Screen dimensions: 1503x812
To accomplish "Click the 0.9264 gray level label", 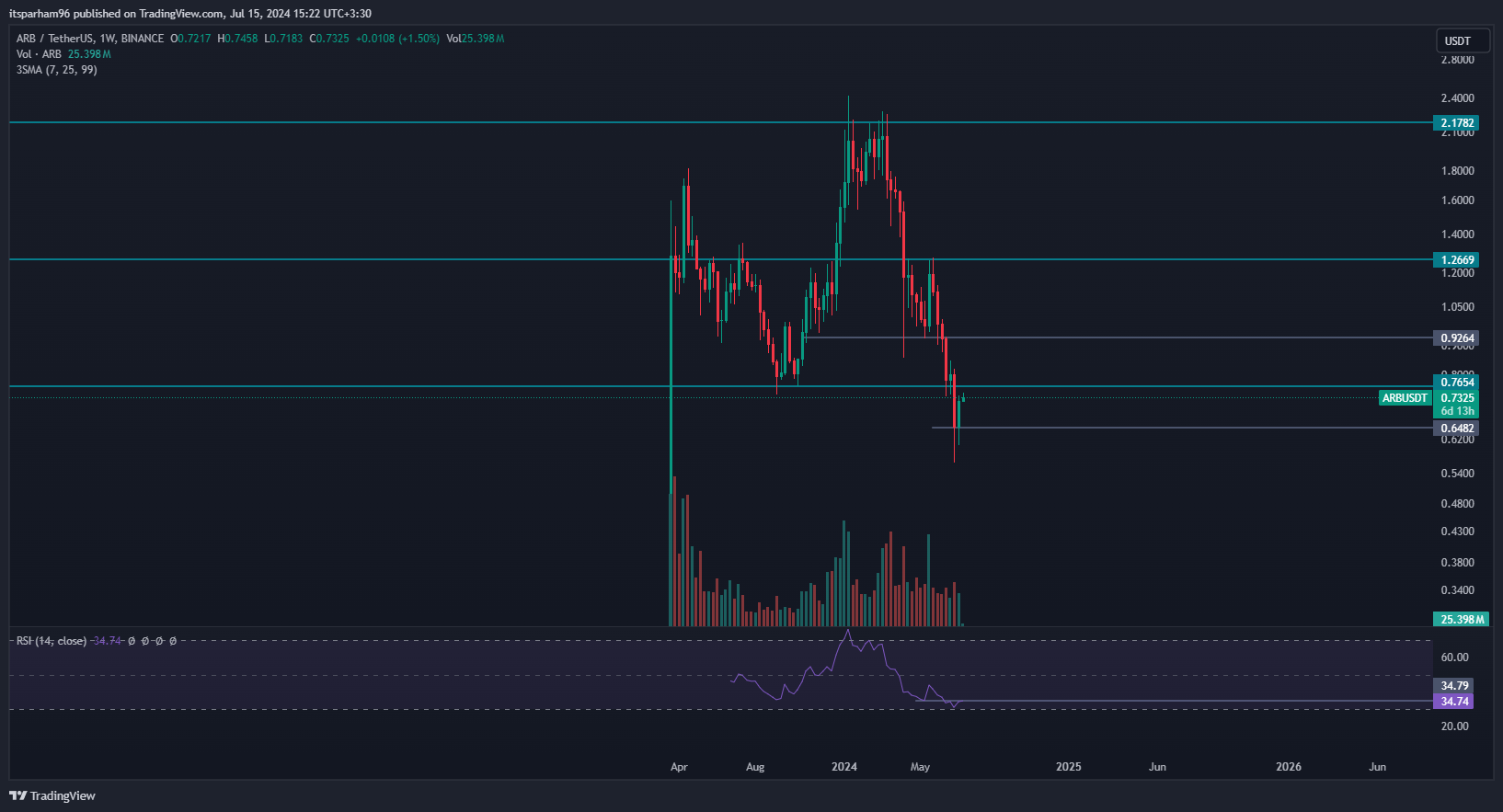I will tap(1457, 337).
